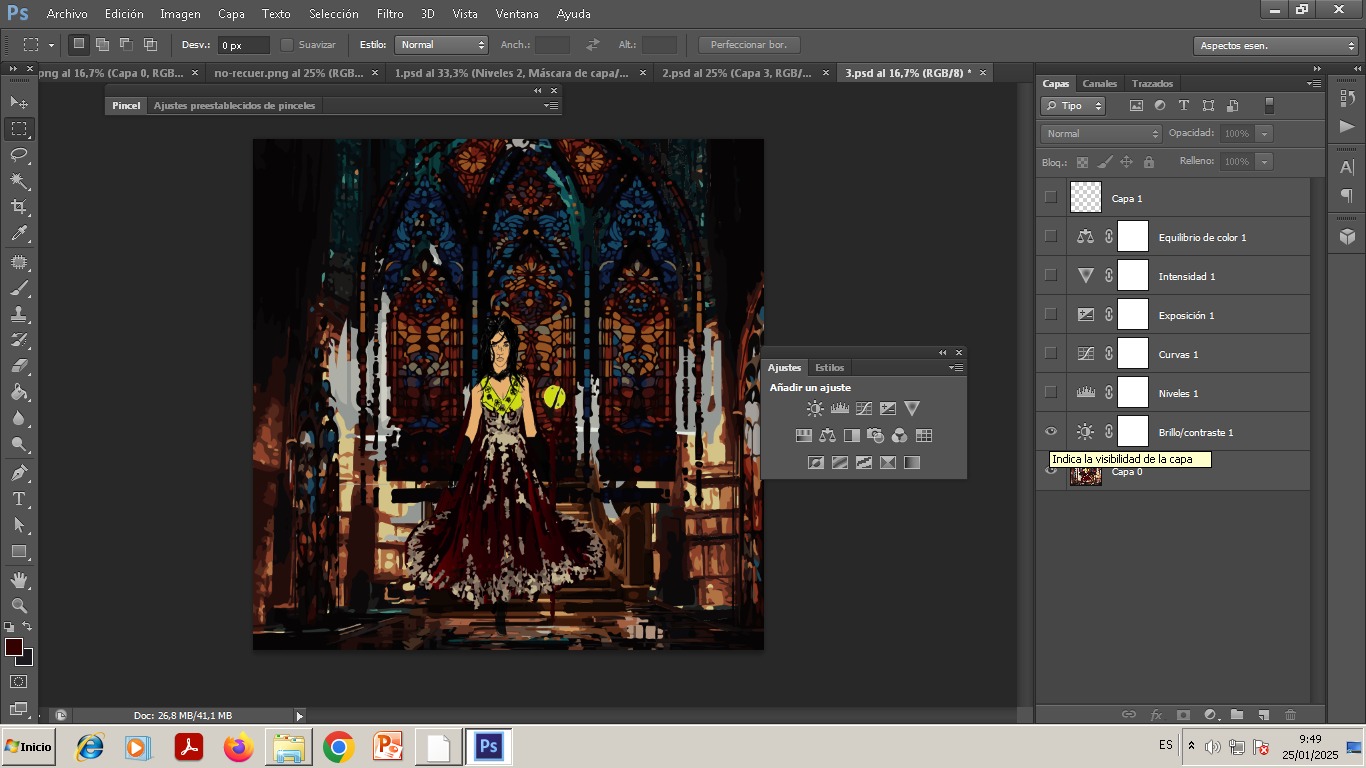
Task: Open the History panel icon in right dock
Action: tap(1347, 99)
